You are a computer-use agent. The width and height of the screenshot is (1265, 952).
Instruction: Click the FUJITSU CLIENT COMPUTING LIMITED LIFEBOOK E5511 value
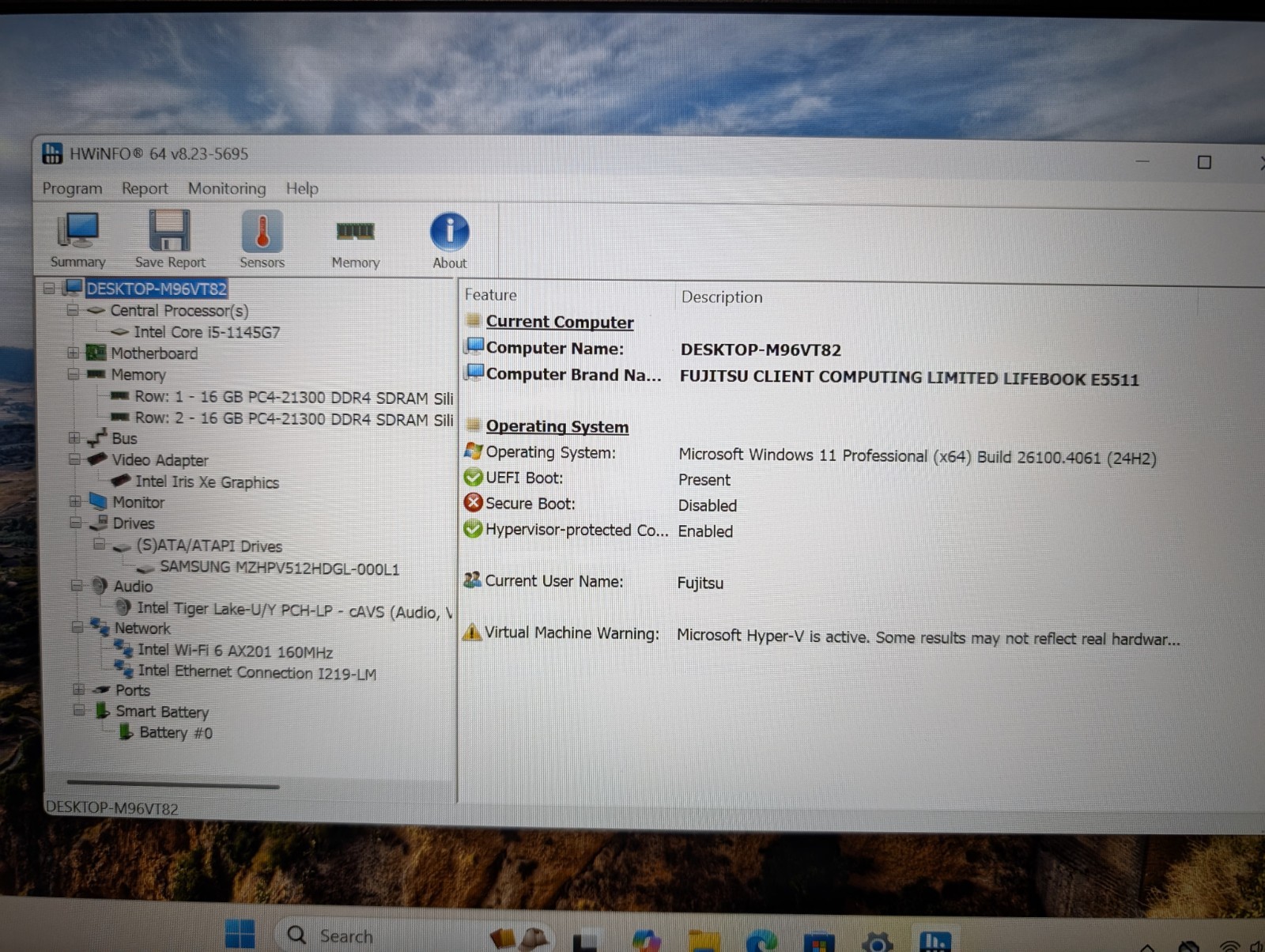[x=909, y=377]
